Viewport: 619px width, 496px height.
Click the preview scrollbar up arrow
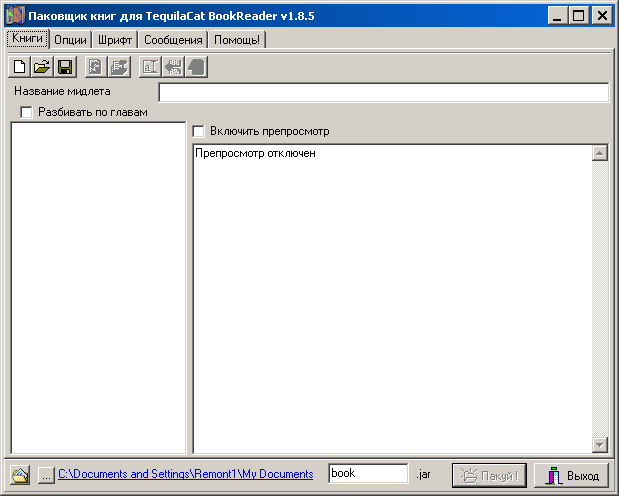600,153
